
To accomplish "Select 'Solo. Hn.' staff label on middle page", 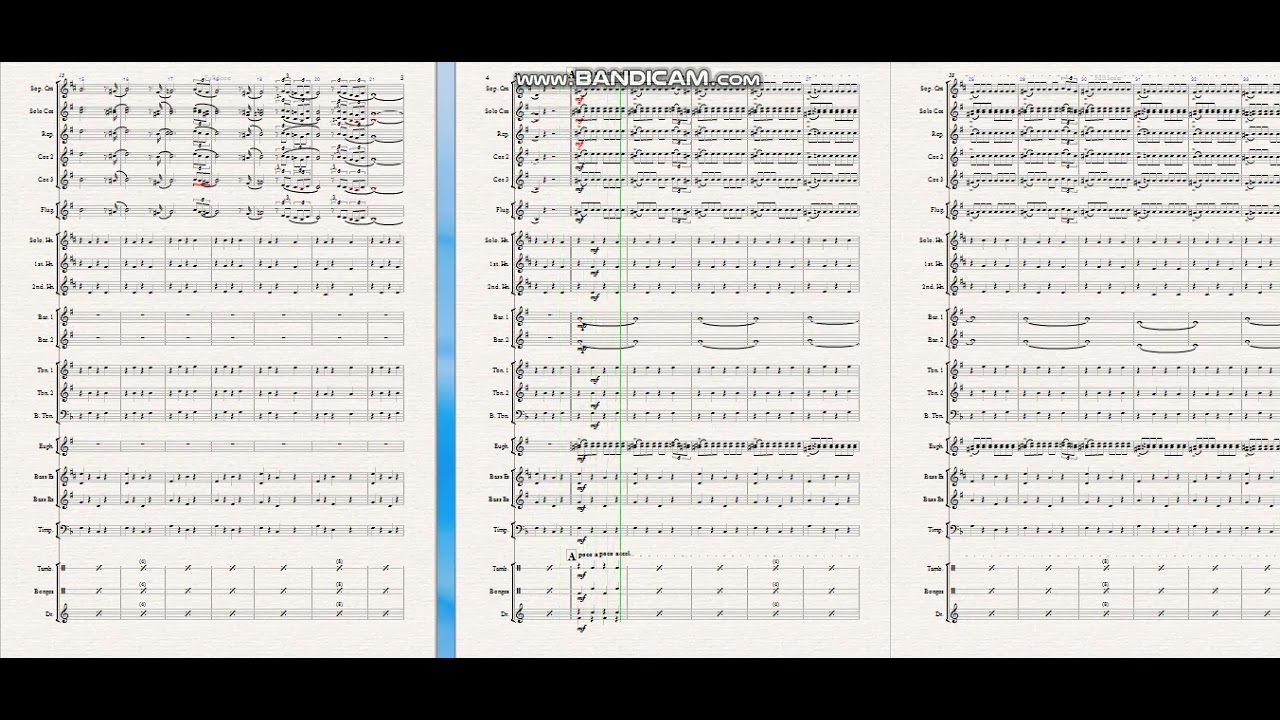I will point(497,240).
